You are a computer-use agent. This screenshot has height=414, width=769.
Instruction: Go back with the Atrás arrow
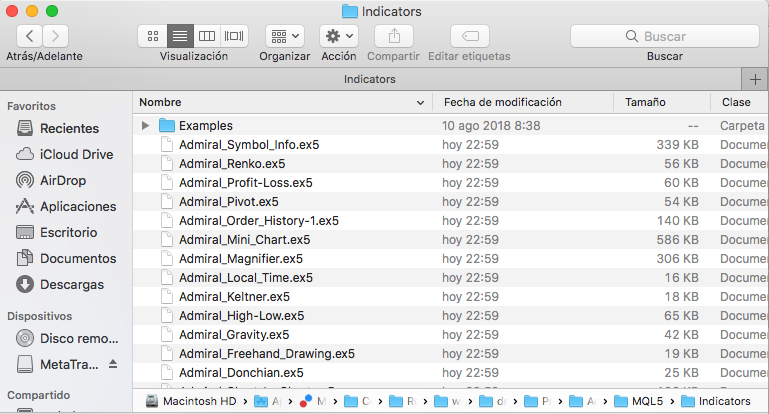(x=29, y=36)
